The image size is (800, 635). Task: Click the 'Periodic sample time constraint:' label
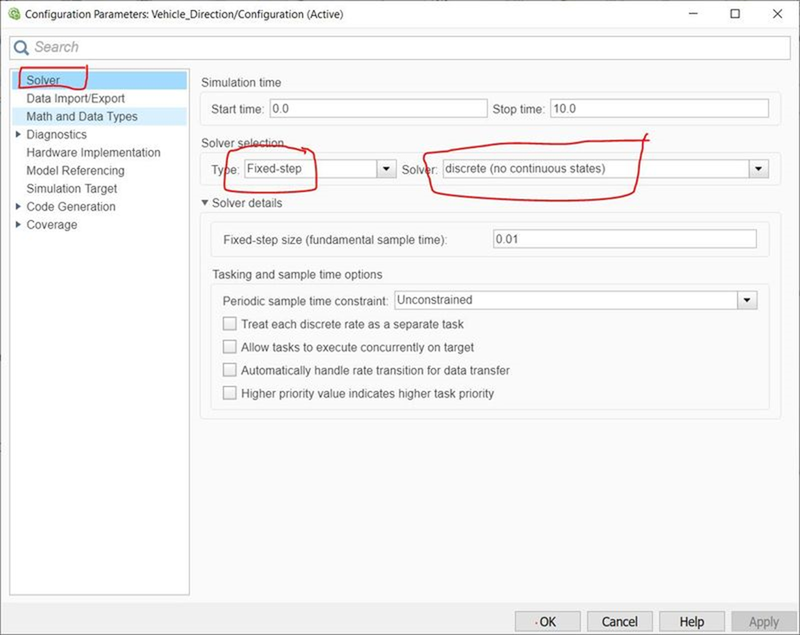[305, 301]
